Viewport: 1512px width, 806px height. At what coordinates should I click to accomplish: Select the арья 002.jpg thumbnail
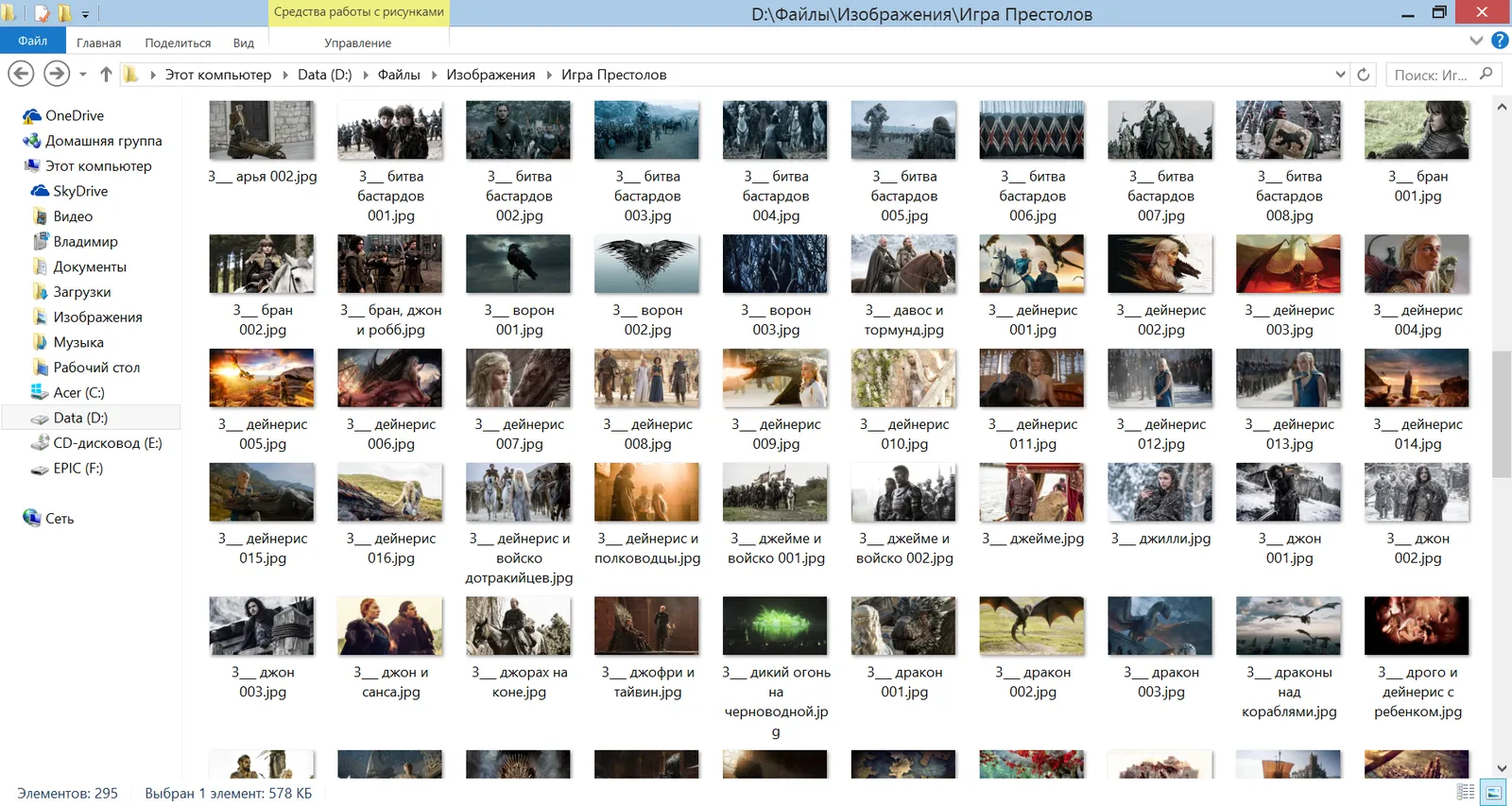click(x=262, y=130)
